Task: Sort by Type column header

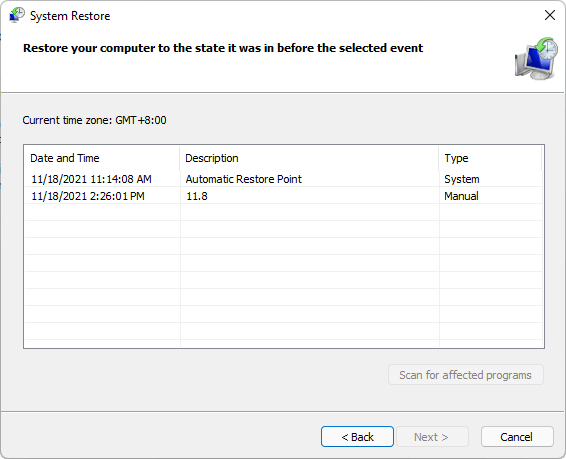Action: (490, 158)
